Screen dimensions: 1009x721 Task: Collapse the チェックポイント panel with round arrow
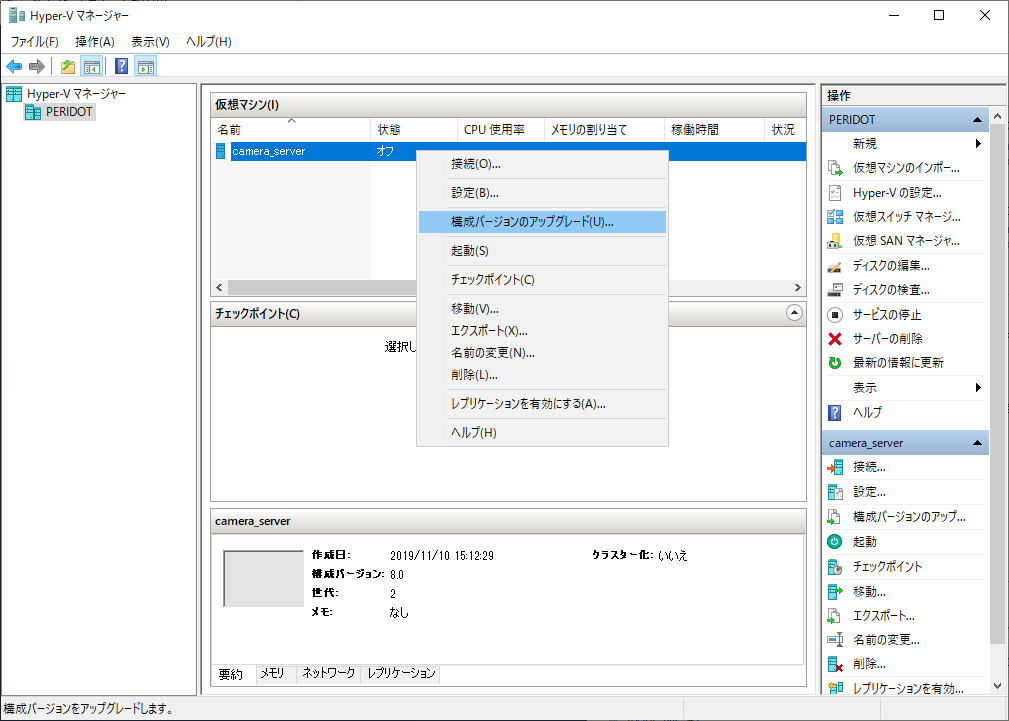tap(795, 314)
